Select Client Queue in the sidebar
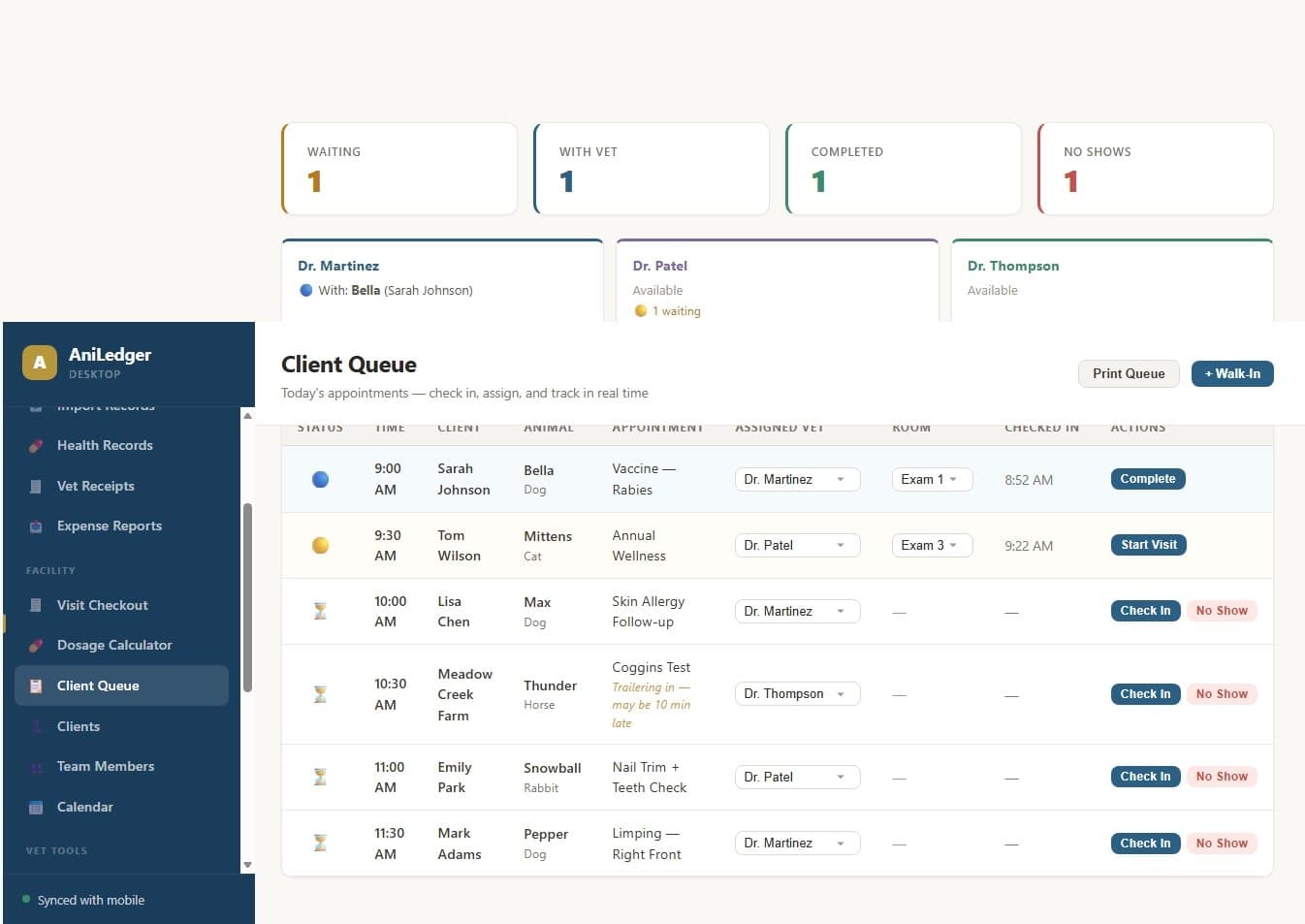 pos(99,685)
